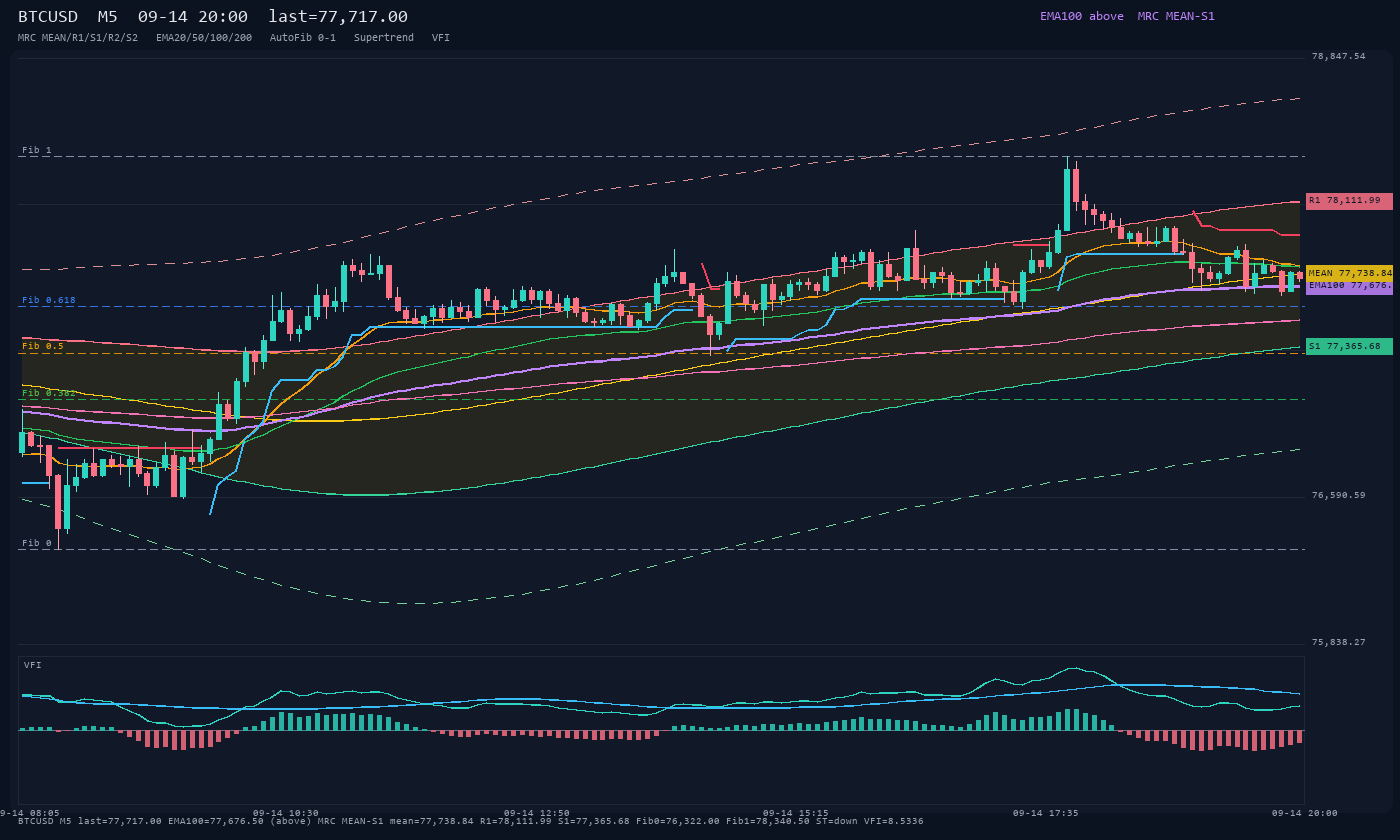1400x840 pixels.
Task: Select the VFI label in the header
Action: coord(441,38)
